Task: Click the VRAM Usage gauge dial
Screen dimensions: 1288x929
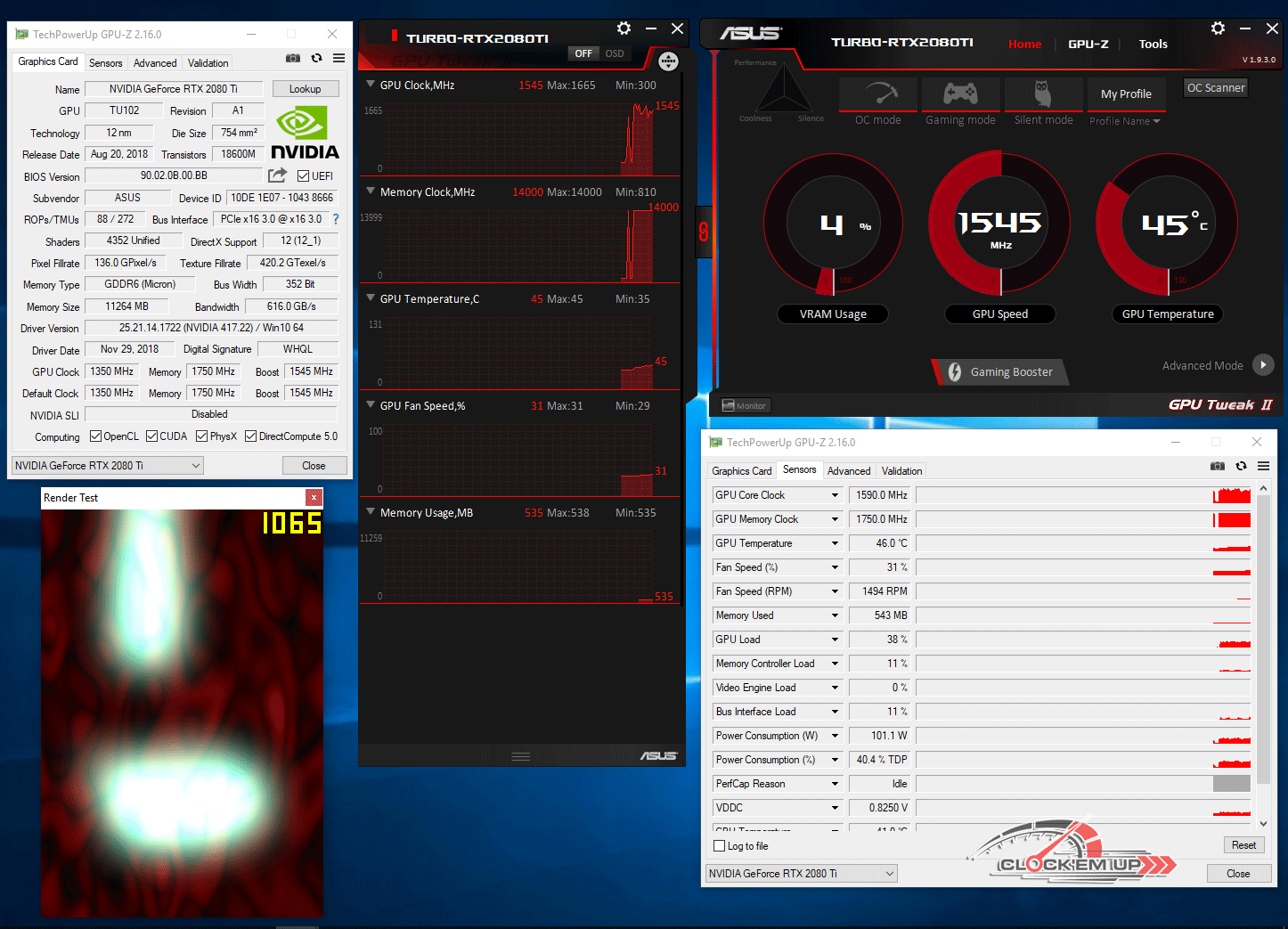Action: coord(833,224)
